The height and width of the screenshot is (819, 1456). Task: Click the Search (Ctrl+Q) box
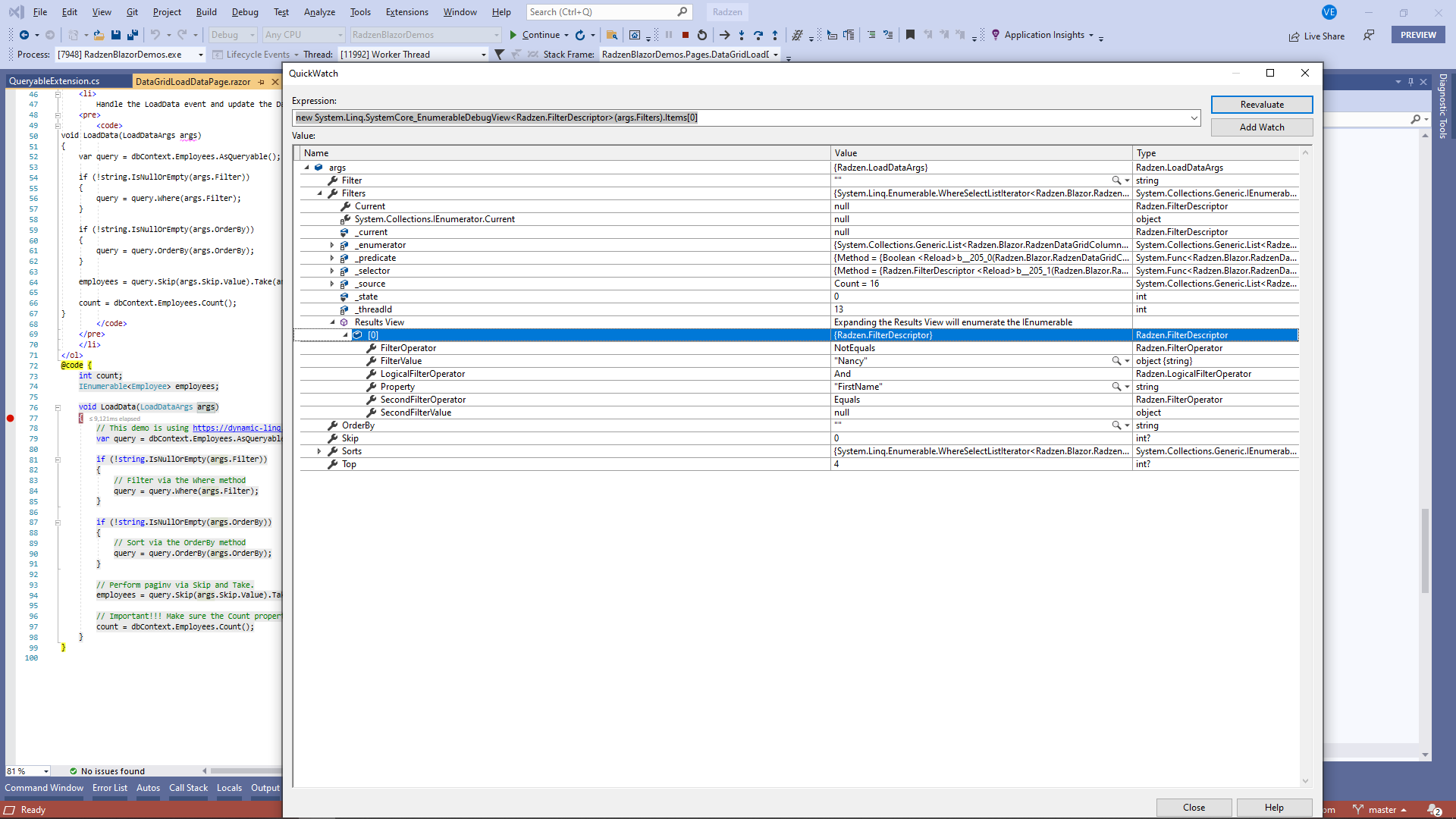click(609, 12)
